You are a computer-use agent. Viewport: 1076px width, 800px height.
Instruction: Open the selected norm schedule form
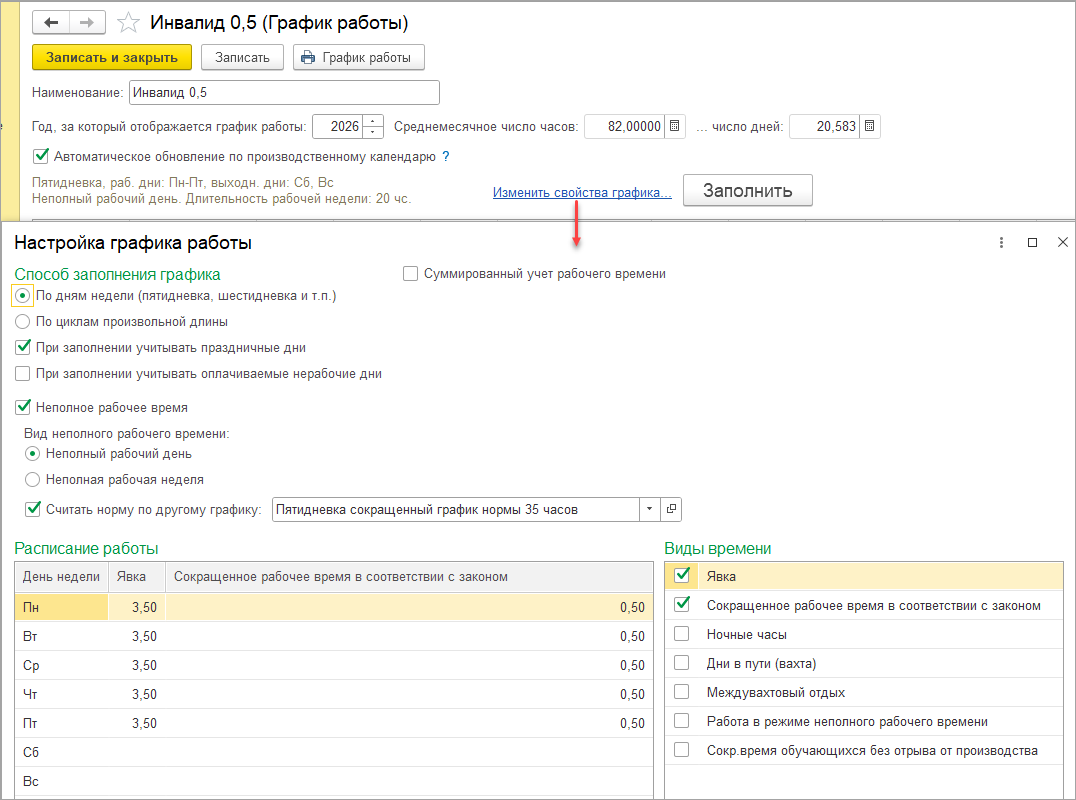point(672,509)
